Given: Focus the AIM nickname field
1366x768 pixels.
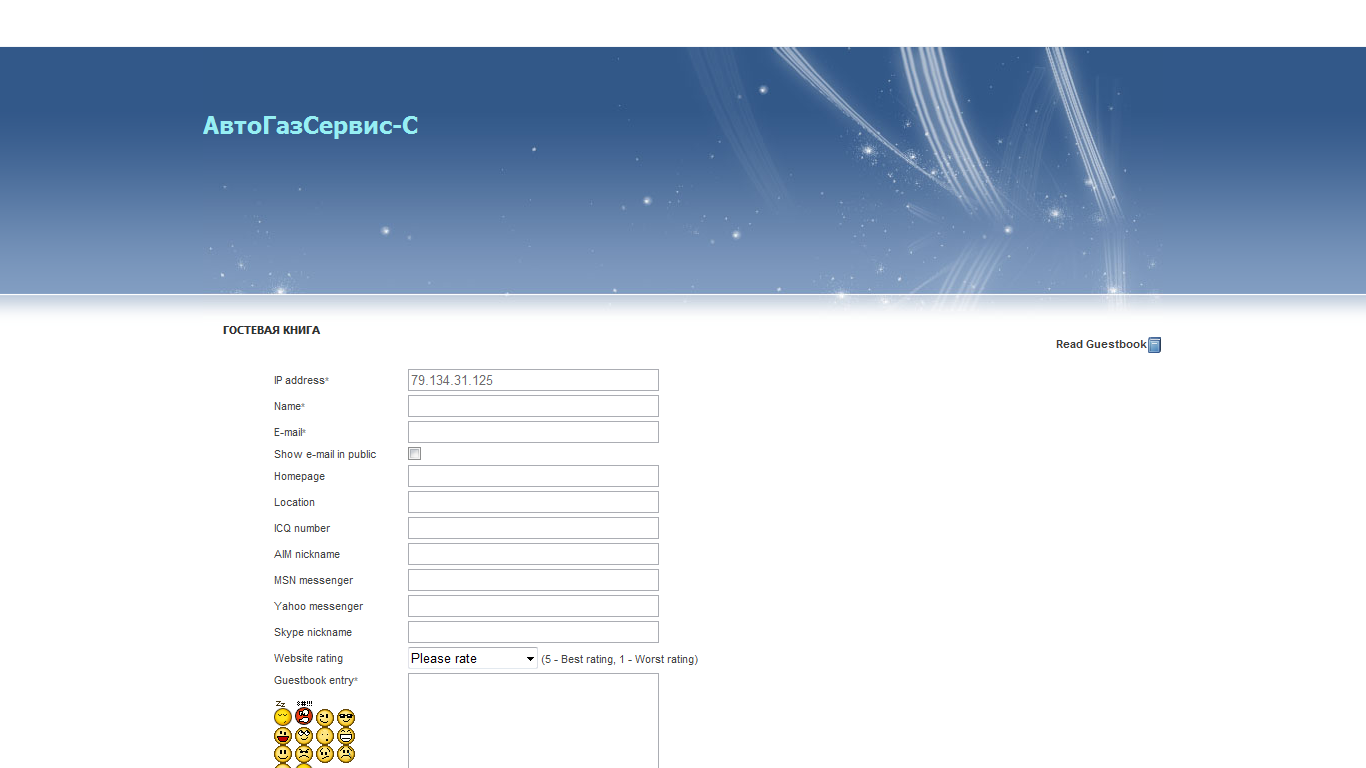Looking at the screenshot, I should click(x=533, y=554).
